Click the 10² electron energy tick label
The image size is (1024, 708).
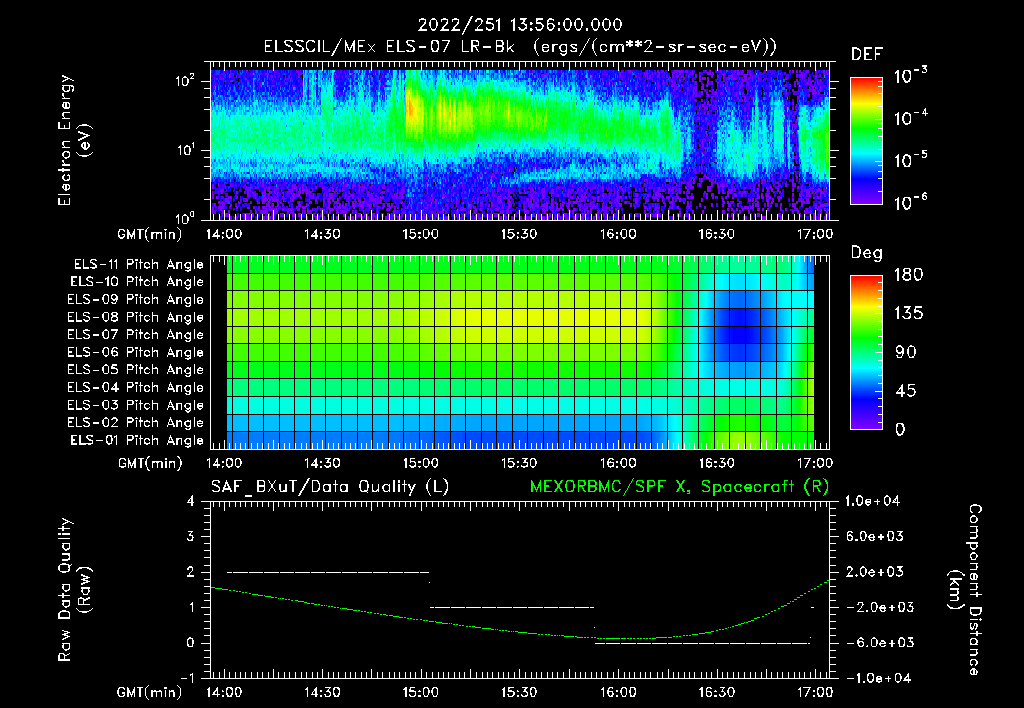tap(185, 81)
